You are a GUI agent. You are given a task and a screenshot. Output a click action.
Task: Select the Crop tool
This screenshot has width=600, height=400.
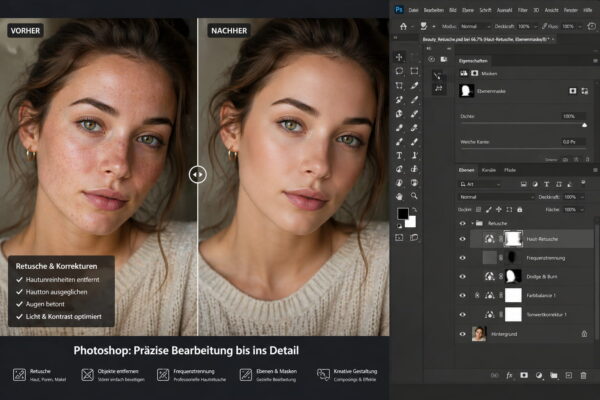click(x=399, y=85)
